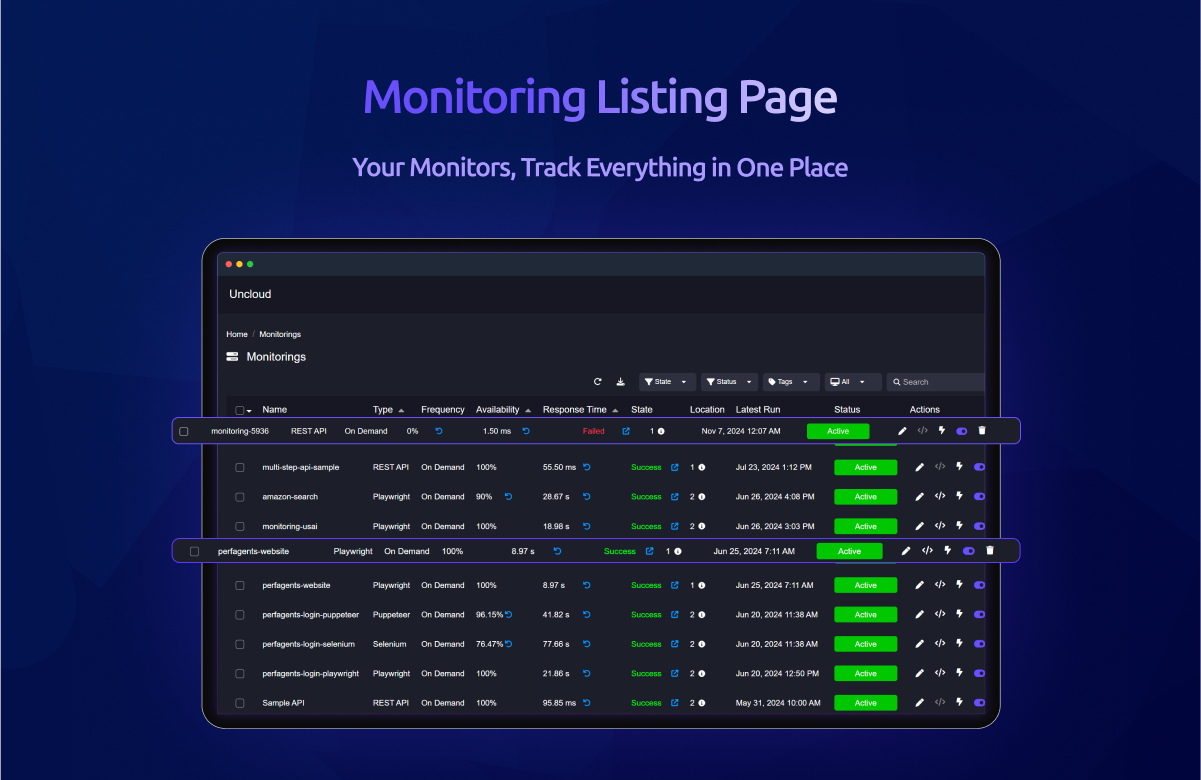Viewport: 1201px width, 780px height.
Task: Show location info for Sample API
Action: pyautogui.click(x=701, y=703)
